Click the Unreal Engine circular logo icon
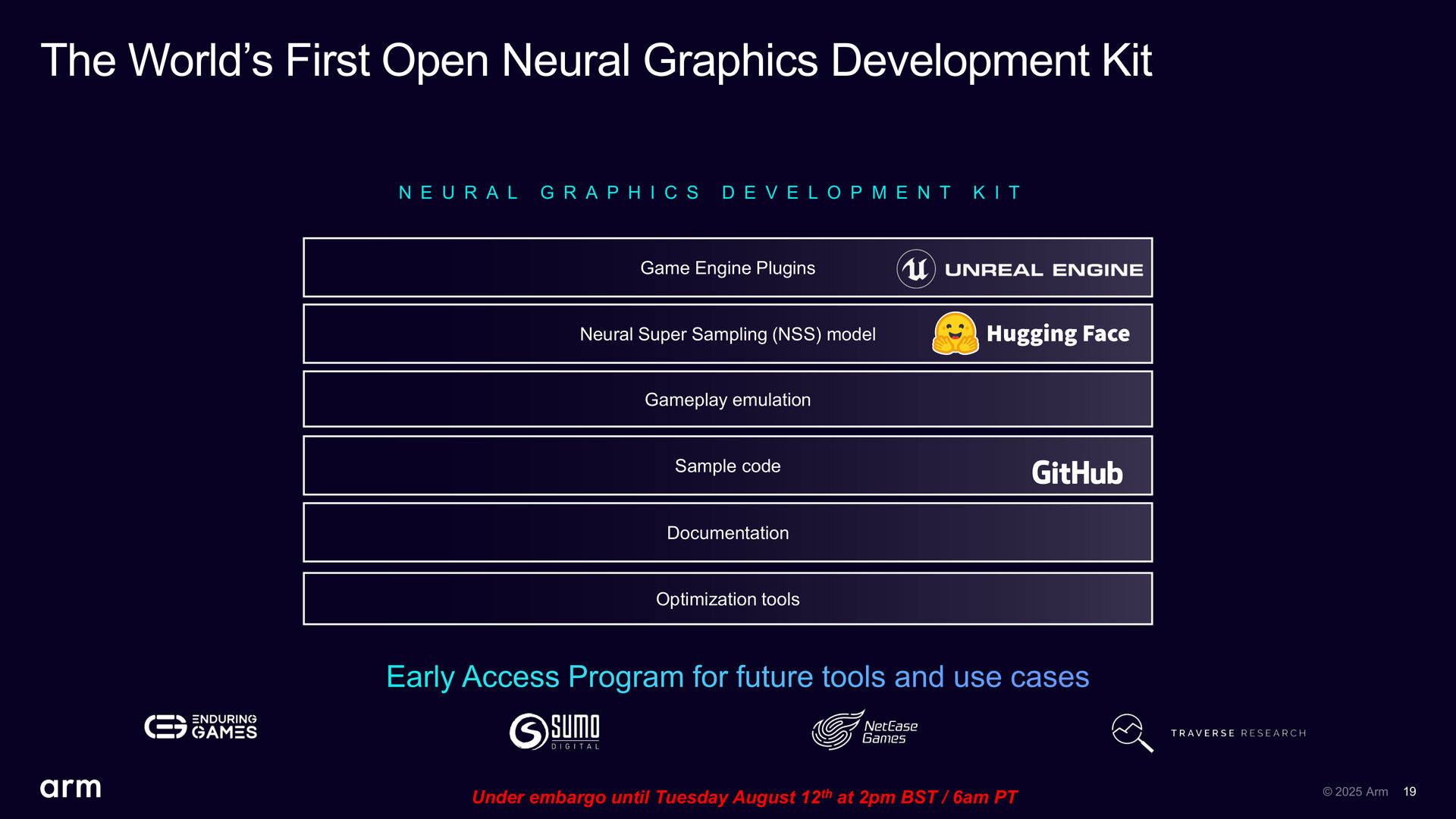 click(x=916, y=269)
